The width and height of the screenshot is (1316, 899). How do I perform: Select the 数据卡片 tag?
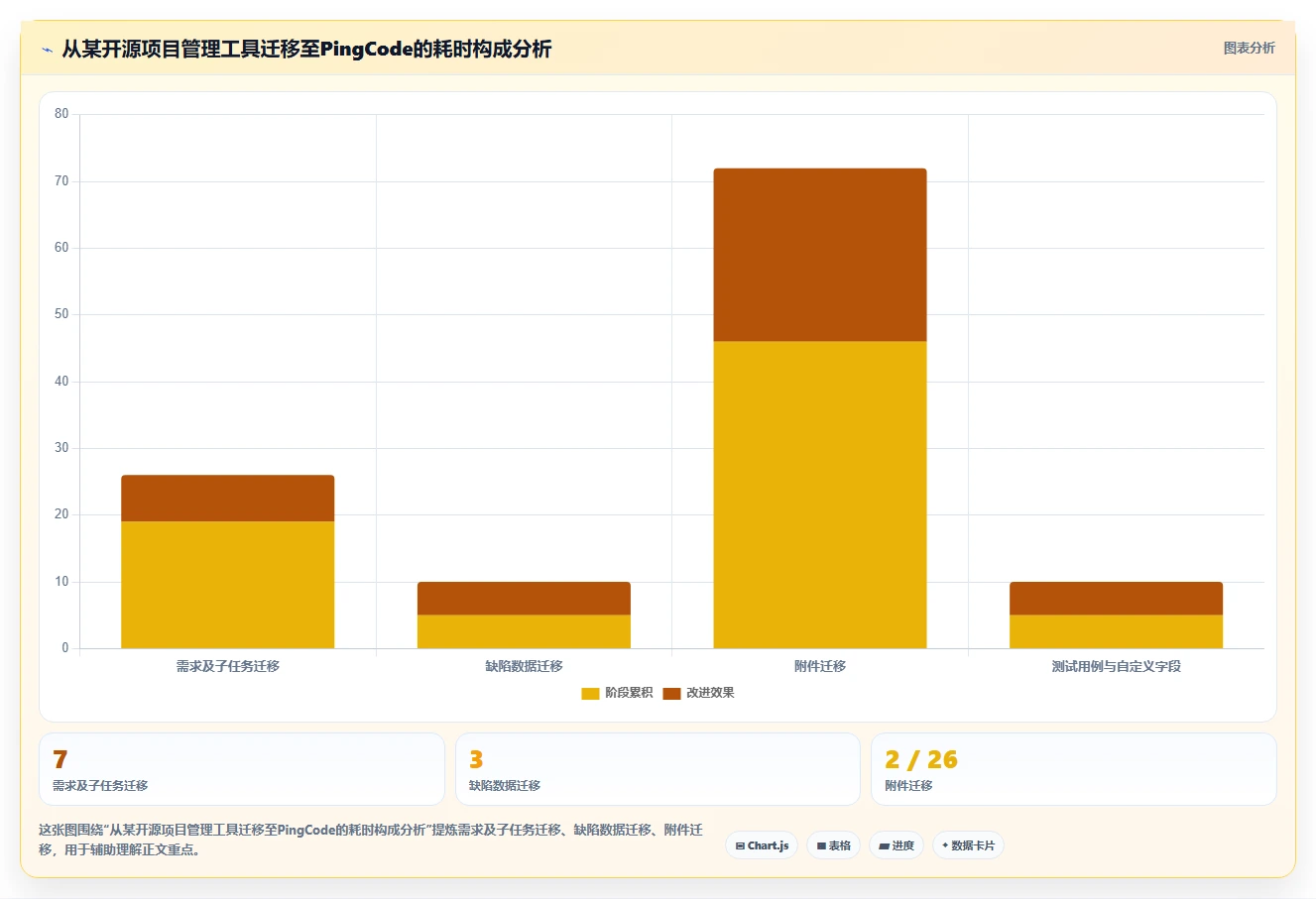click(968, 845)
